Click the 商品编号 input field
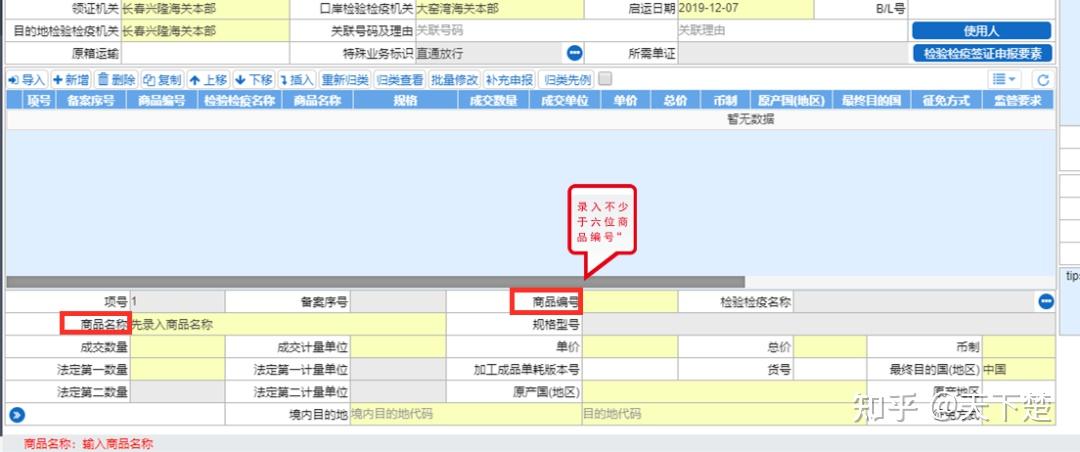This screenshot has height=452, width=1080. (x=630, y=301)
